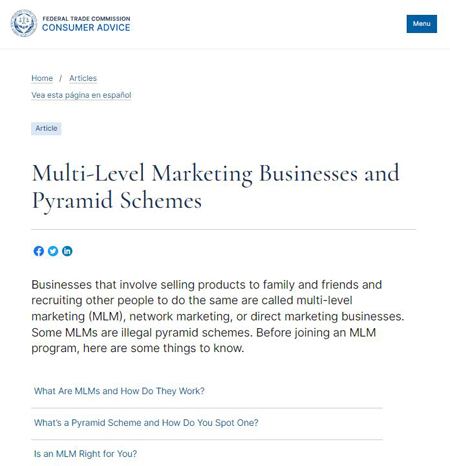Share article on Facebook

coord(39,251)
